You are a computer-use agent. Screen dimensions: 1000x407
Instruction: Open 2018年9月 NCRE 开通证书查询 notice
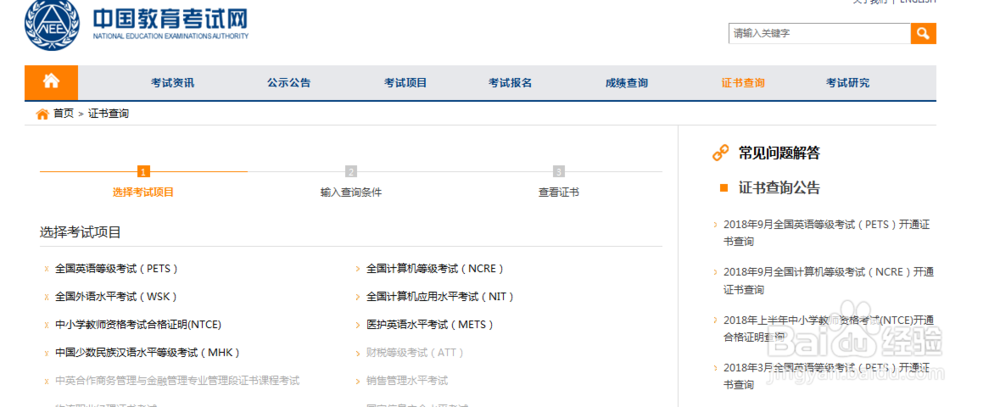[828, 281]
